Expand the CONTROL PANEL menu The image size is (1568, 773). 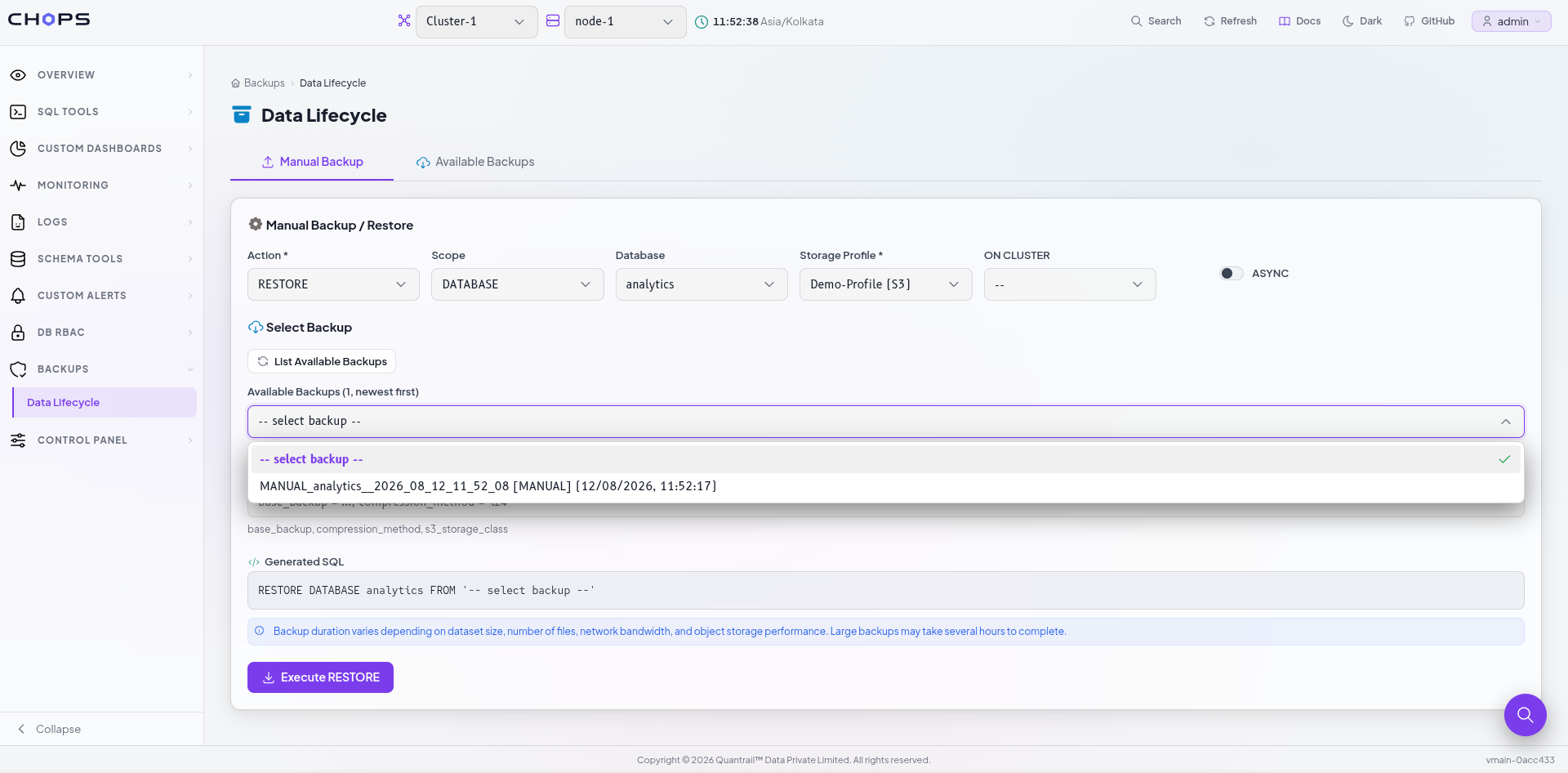[102, 440]
